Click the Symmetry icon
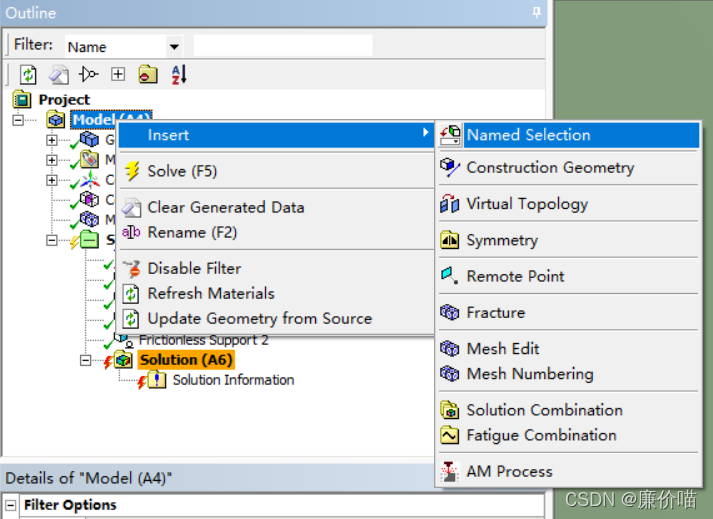The height and width of the screenshot is (519, 713). point(450,240)
